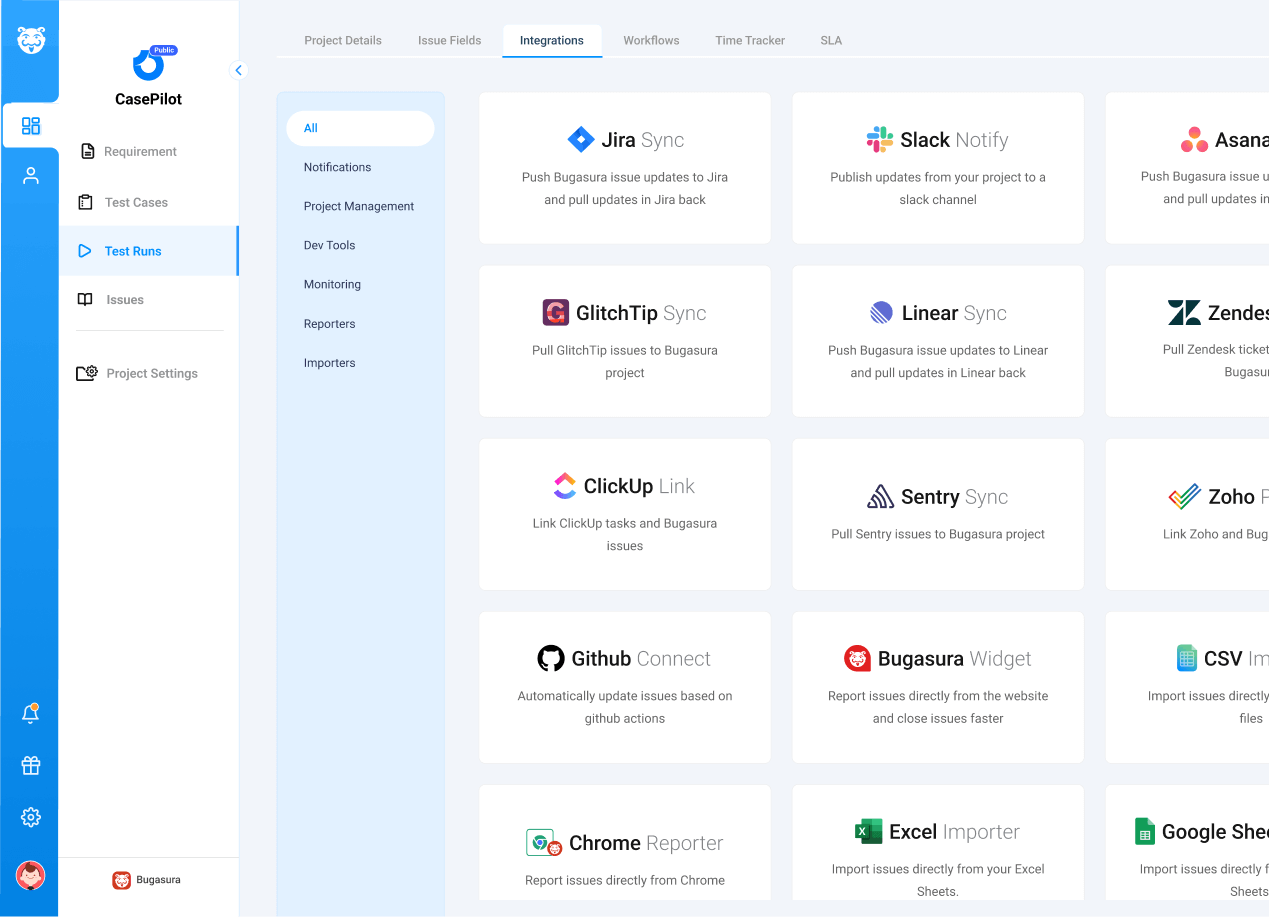Filter integrations by Reporters

329,324
